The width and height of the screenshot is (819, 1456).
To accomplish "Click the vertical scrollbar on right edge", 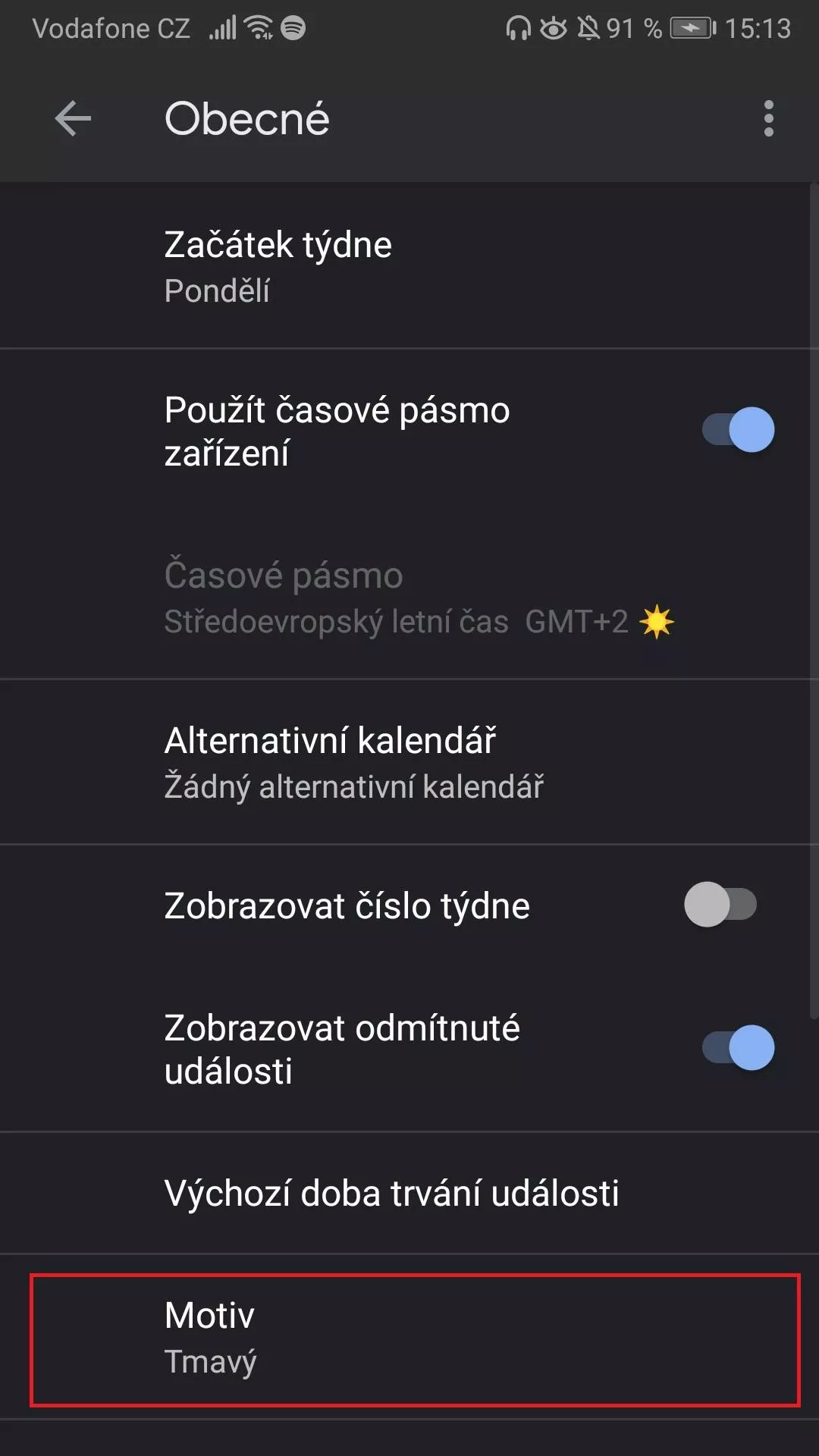I will click(x=814, y=599).
